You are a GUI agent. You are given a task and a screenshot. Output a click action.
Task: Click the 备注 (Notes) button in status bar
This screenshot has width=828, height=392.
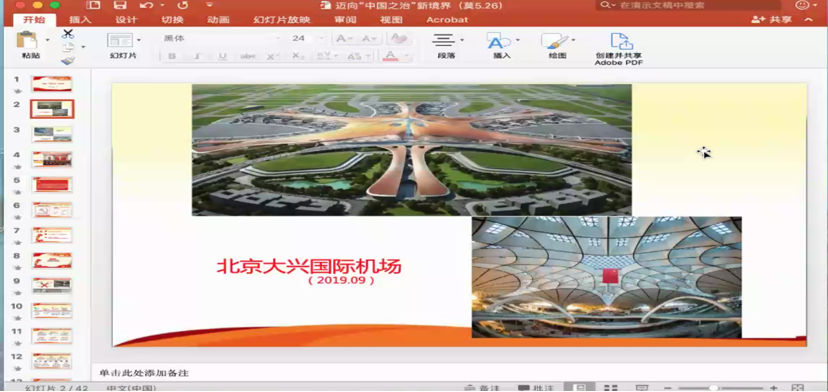point(482,388)
